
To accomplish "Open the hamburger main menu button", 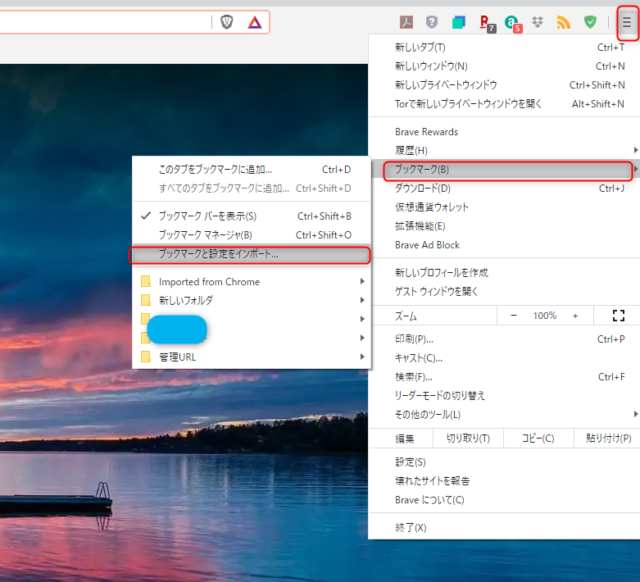I will 627,22.
